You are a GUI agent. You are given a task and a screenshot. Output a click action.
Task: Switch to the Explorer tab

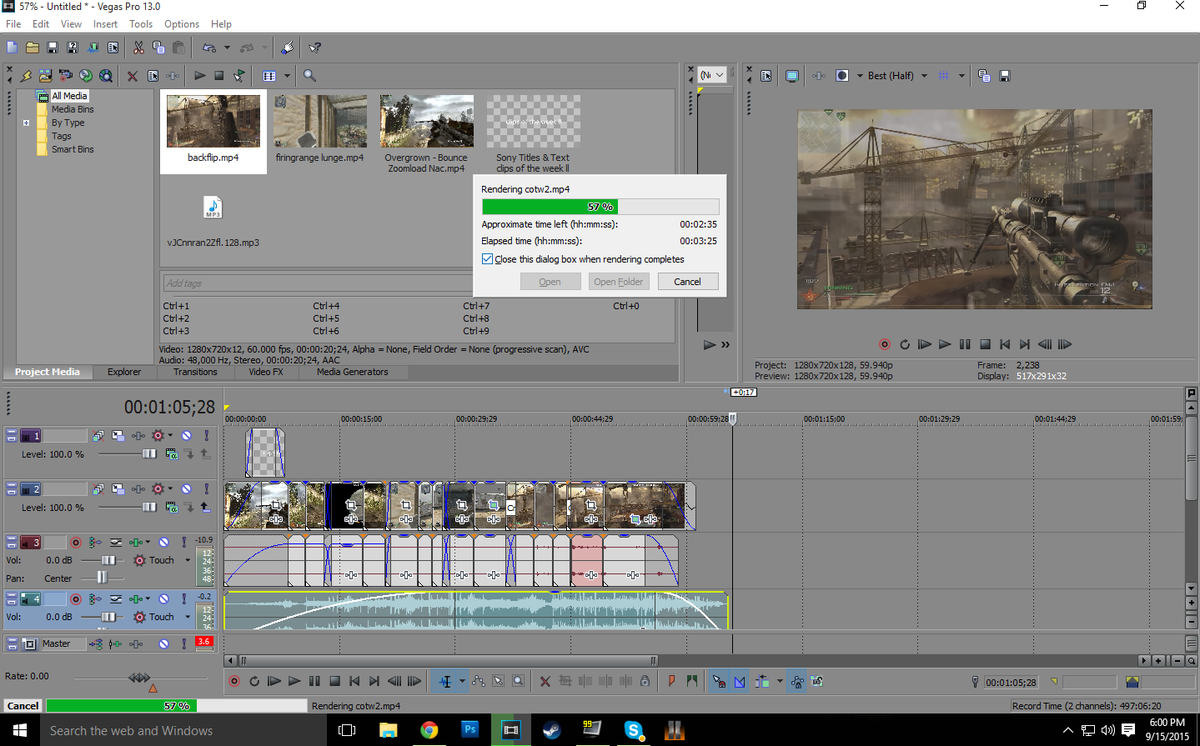pos(124,372)
